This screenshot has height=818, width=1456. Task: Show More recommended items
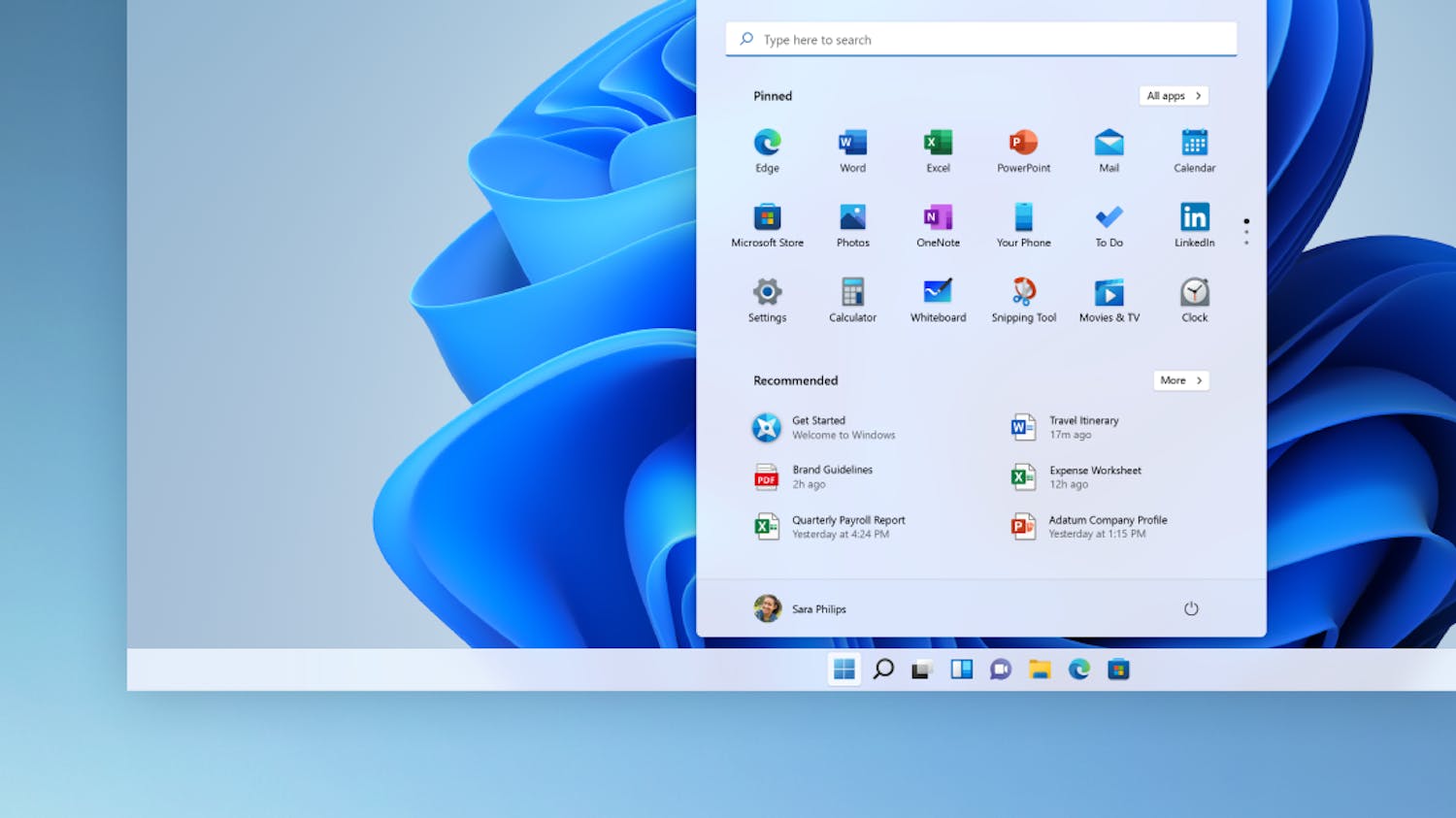1180,380
